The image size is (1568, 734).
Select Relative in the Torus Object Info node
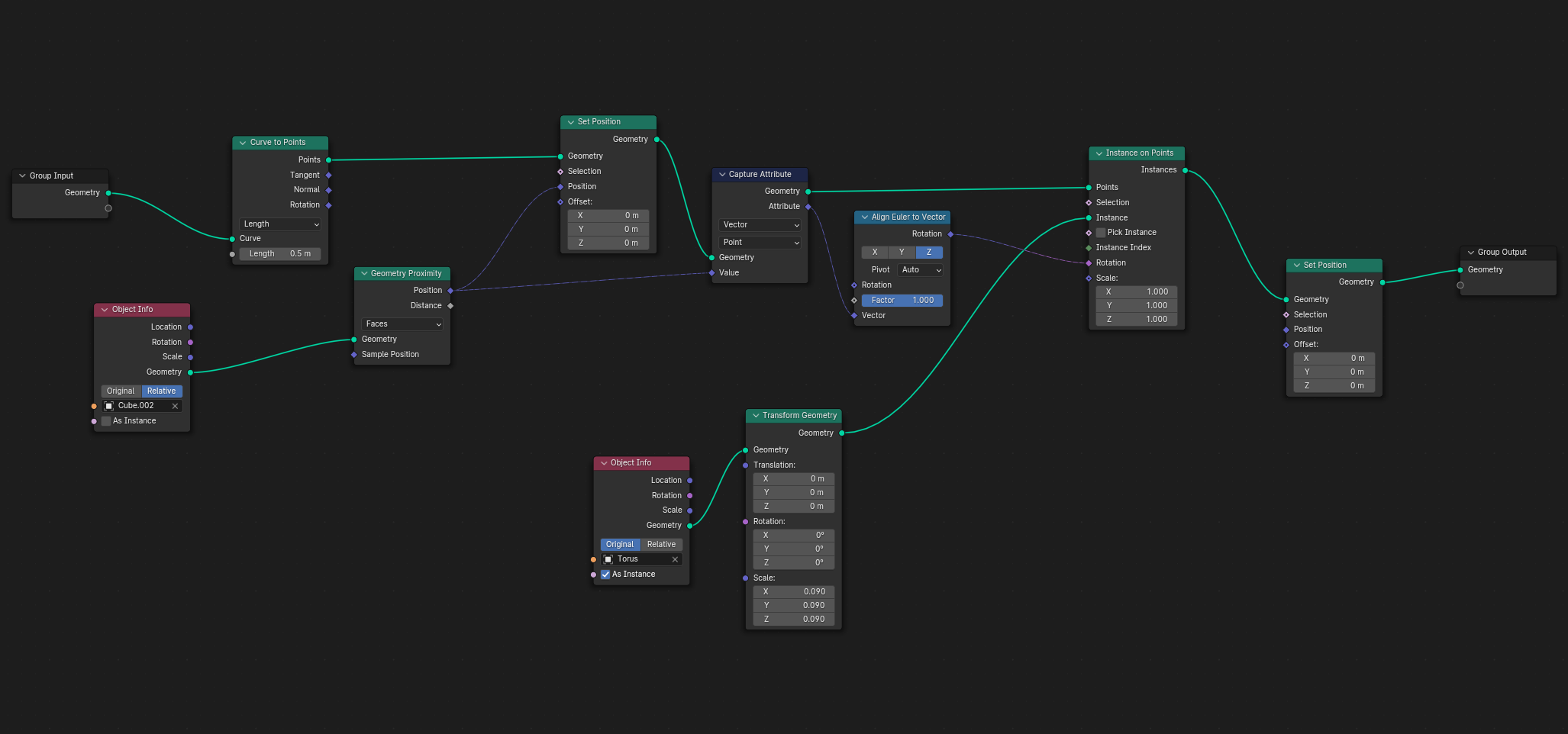pos(661,545)
